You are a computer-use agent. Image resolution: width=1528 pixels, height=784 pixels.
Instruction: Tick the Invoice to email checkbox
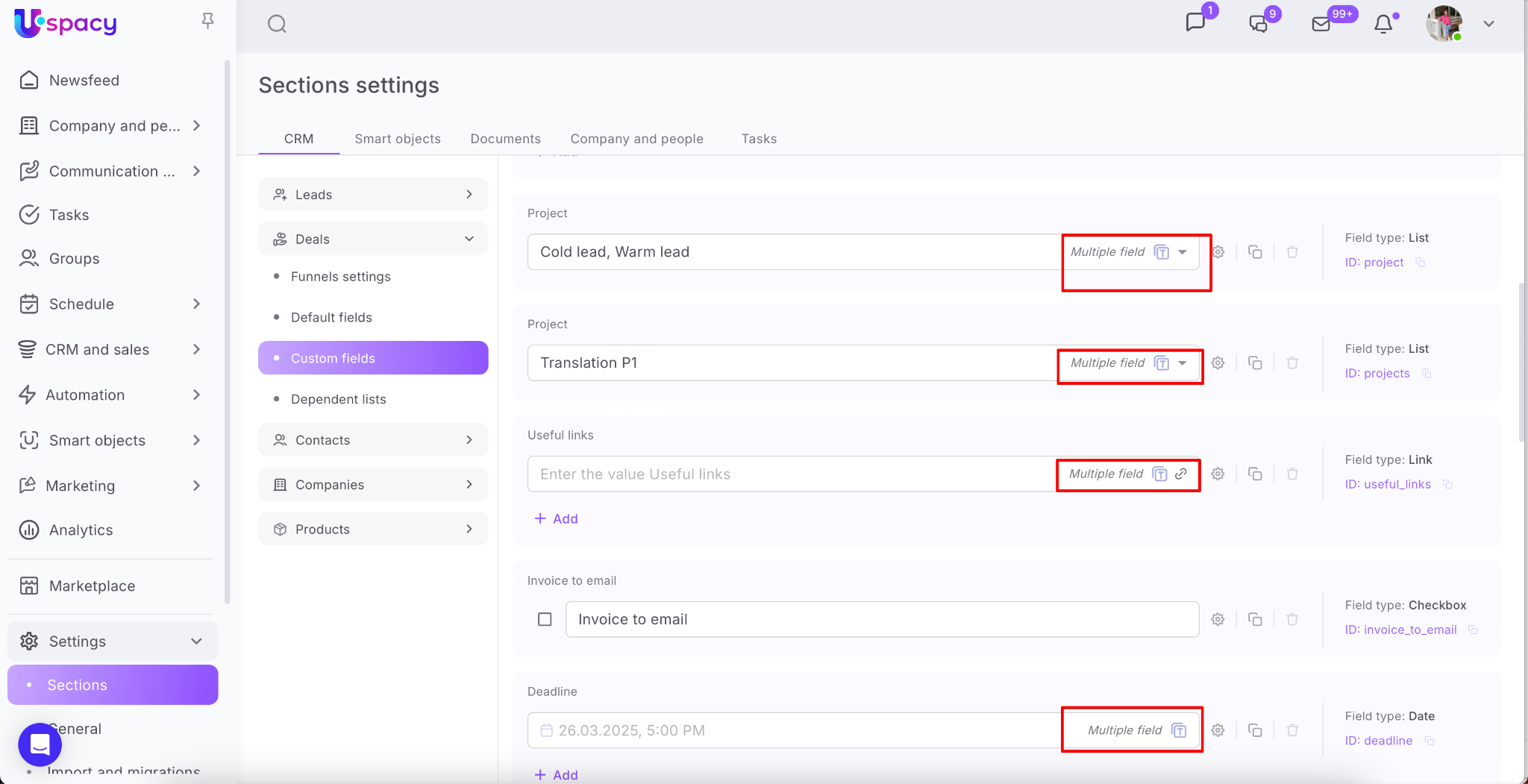[545, 619]
